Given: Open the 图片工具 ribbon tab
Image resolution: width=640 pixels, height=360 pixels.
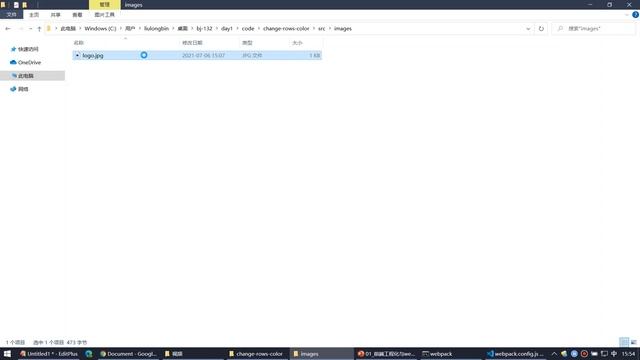Looking at the screenshot, I should (x=104, y=15).
